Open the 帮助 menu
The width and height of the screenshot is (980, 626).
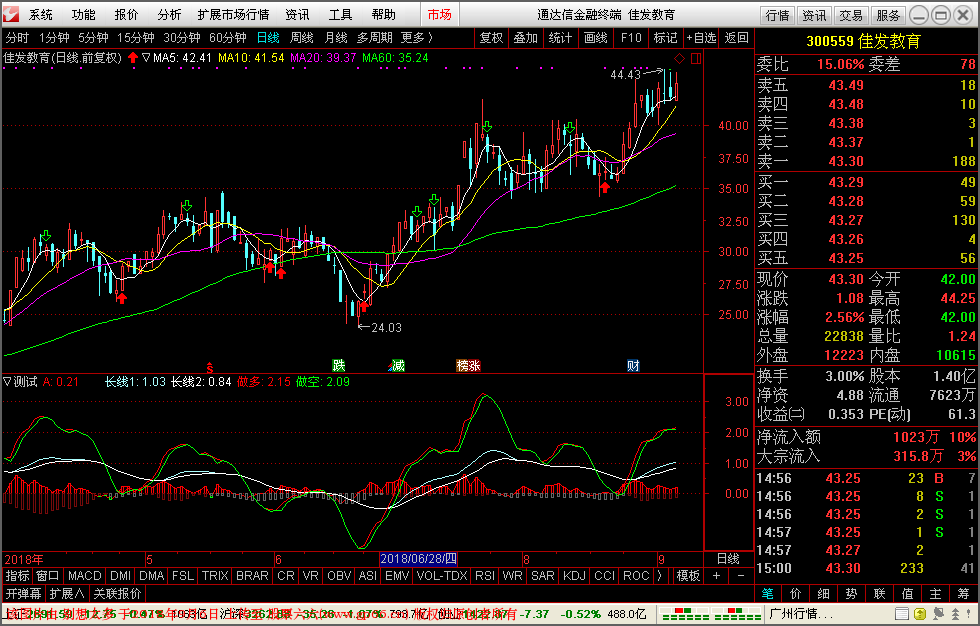(384, 14)
